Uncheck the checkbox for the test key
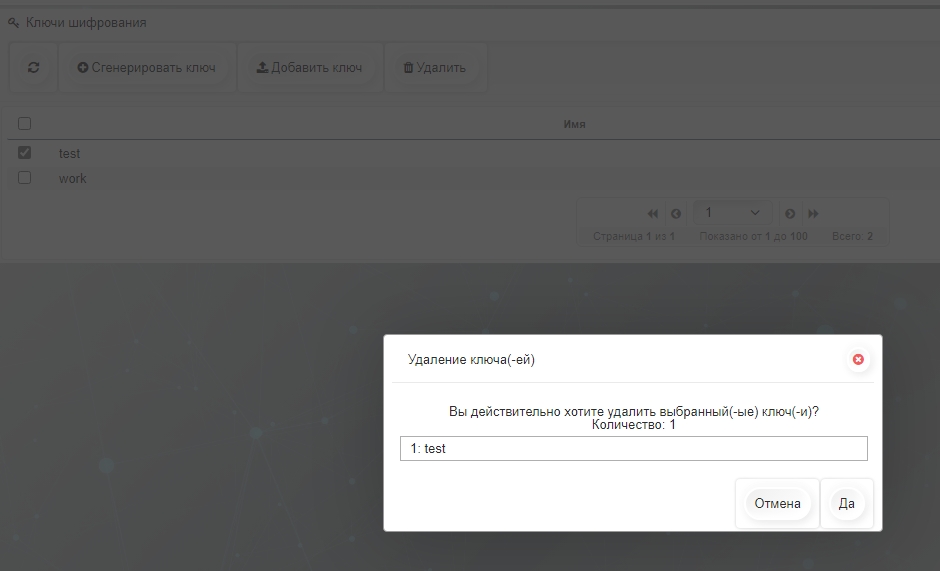The width and height of the screenshot is (940, 571). click(24, 152)
